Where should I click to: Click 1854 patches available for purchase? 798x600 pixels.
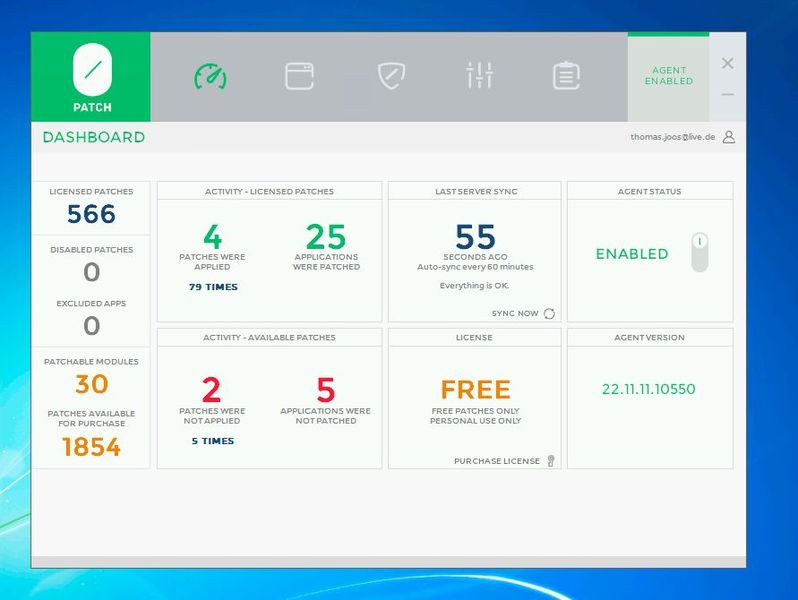coord(92,447)
